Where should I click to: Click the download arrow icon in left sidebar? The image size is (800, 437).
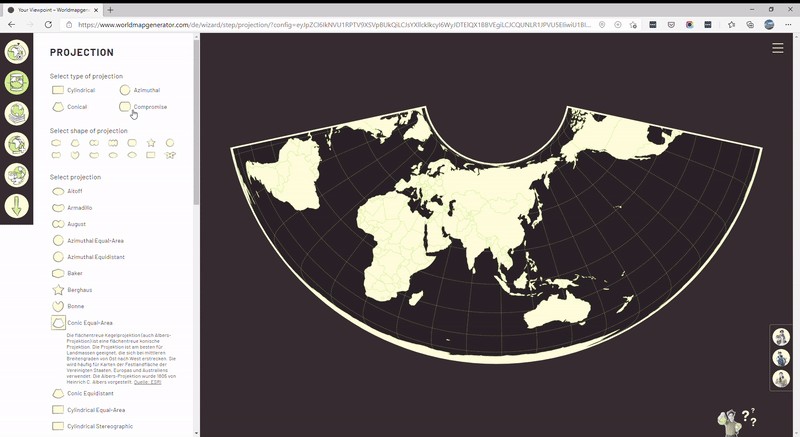pyautogui.click(x=17, y=206)
